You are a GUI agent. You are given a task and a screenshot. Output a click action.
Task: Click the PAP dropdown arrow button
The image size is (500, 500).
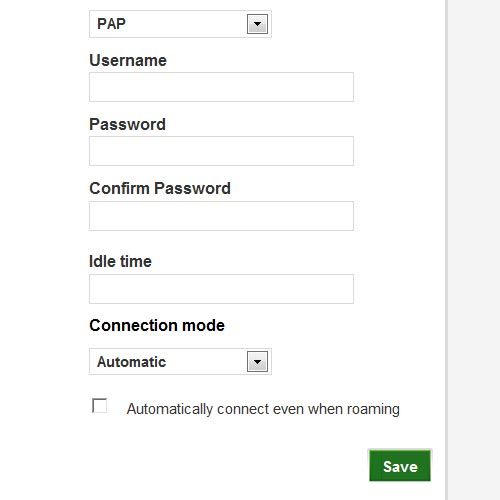point(257,24)
